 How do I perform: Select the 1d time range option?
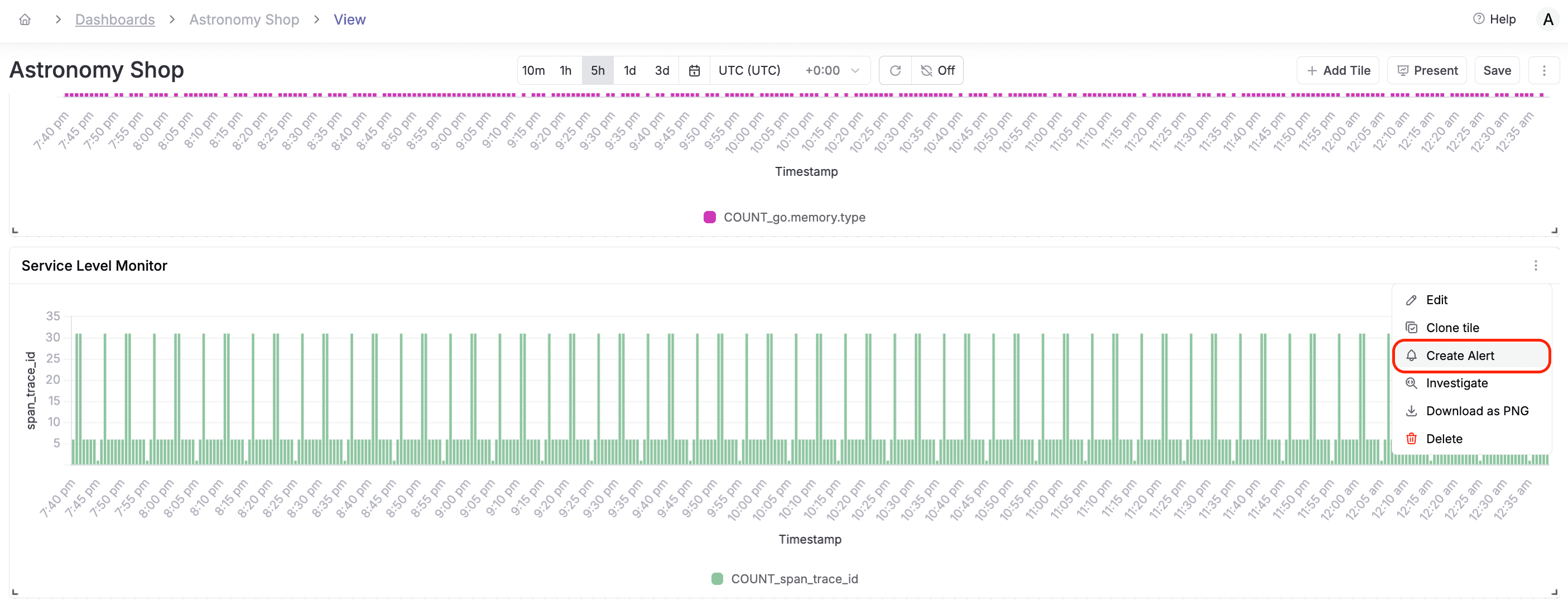(x=630, y=70)
